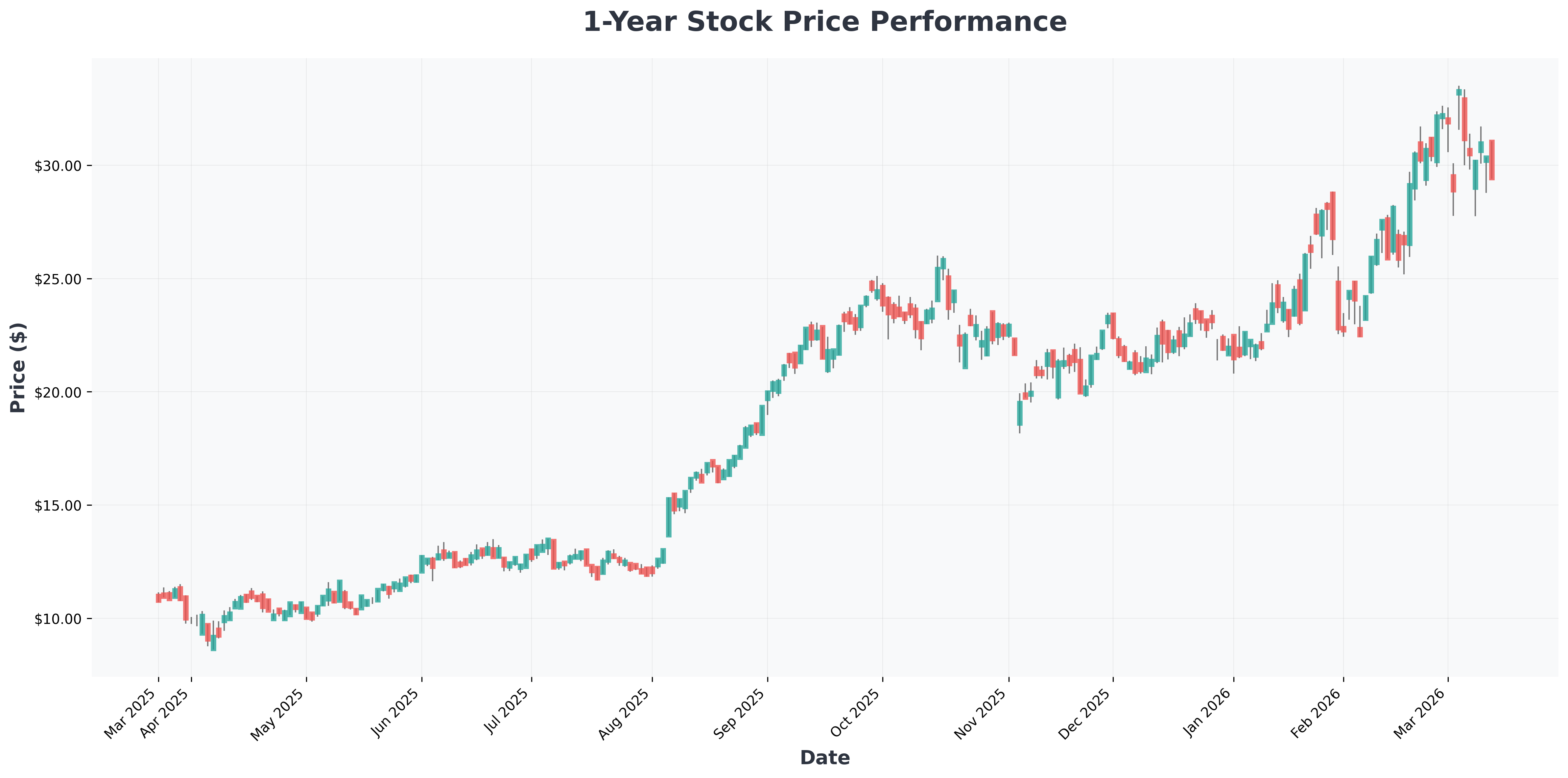The height and width of the screenshot is (778, 1568).
Task: Click the chart title '1-Year Stock Price Performance'
Action: [825, 23]
